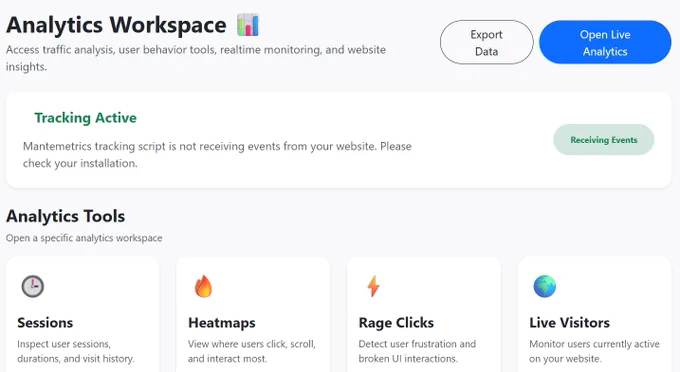The width and height of the screenshot is (680, 372).
Task: Open the Sessions tool card title
Action: click(x=45, y=323)
